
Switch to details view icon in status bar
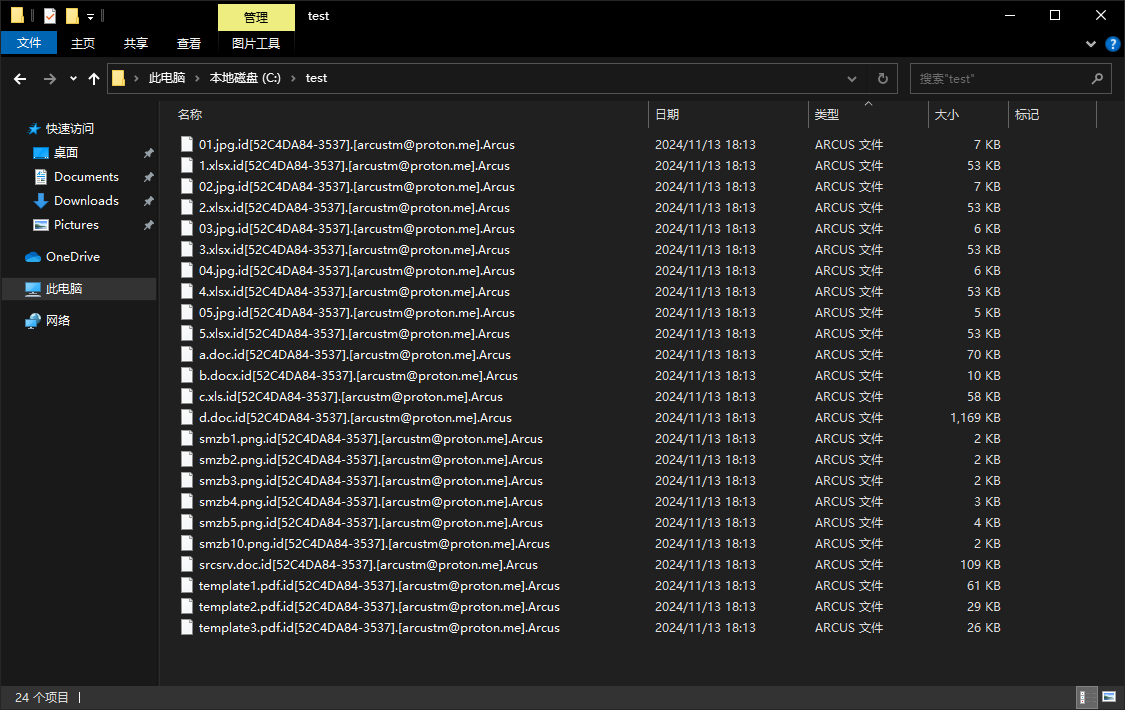(x=1087, y=696)
